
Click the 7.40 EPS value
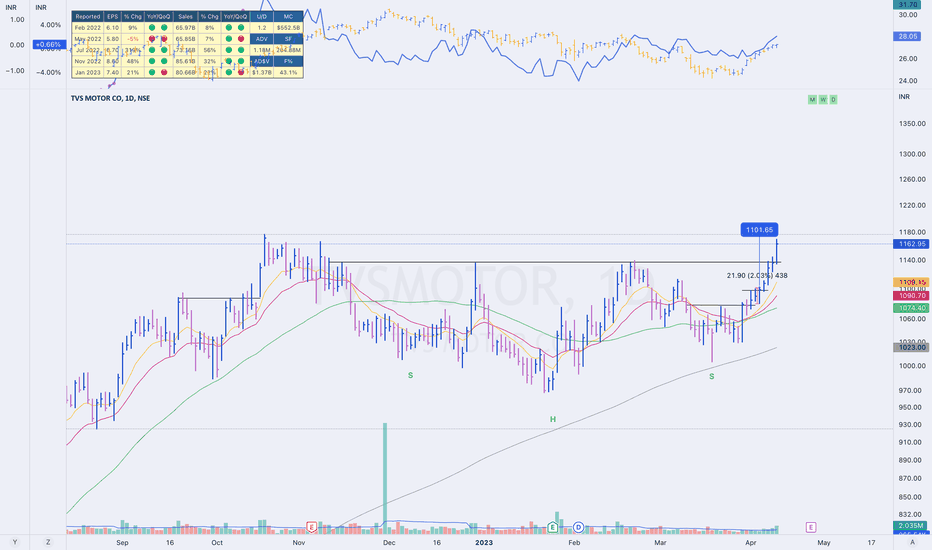pos(112,73)
